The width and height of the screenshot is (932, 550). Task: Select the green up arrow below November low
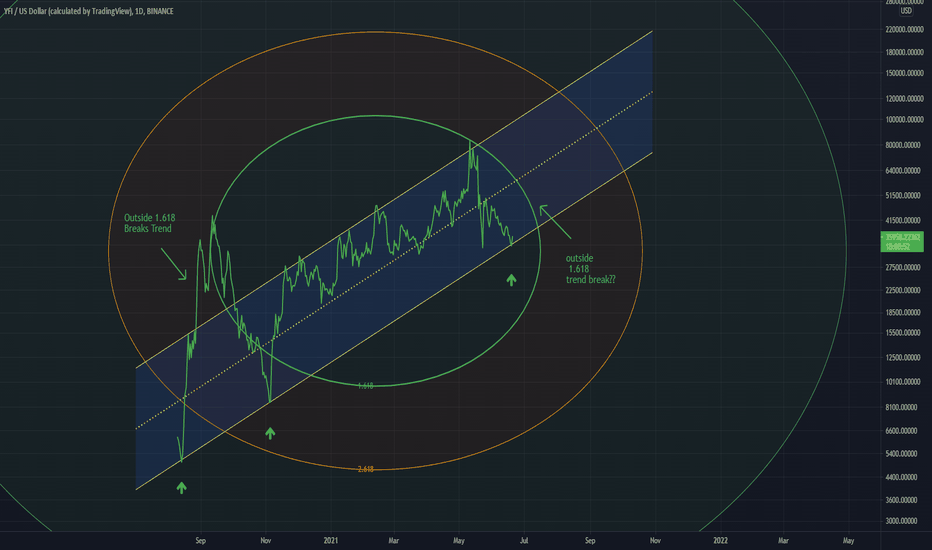tap(270, 433)
